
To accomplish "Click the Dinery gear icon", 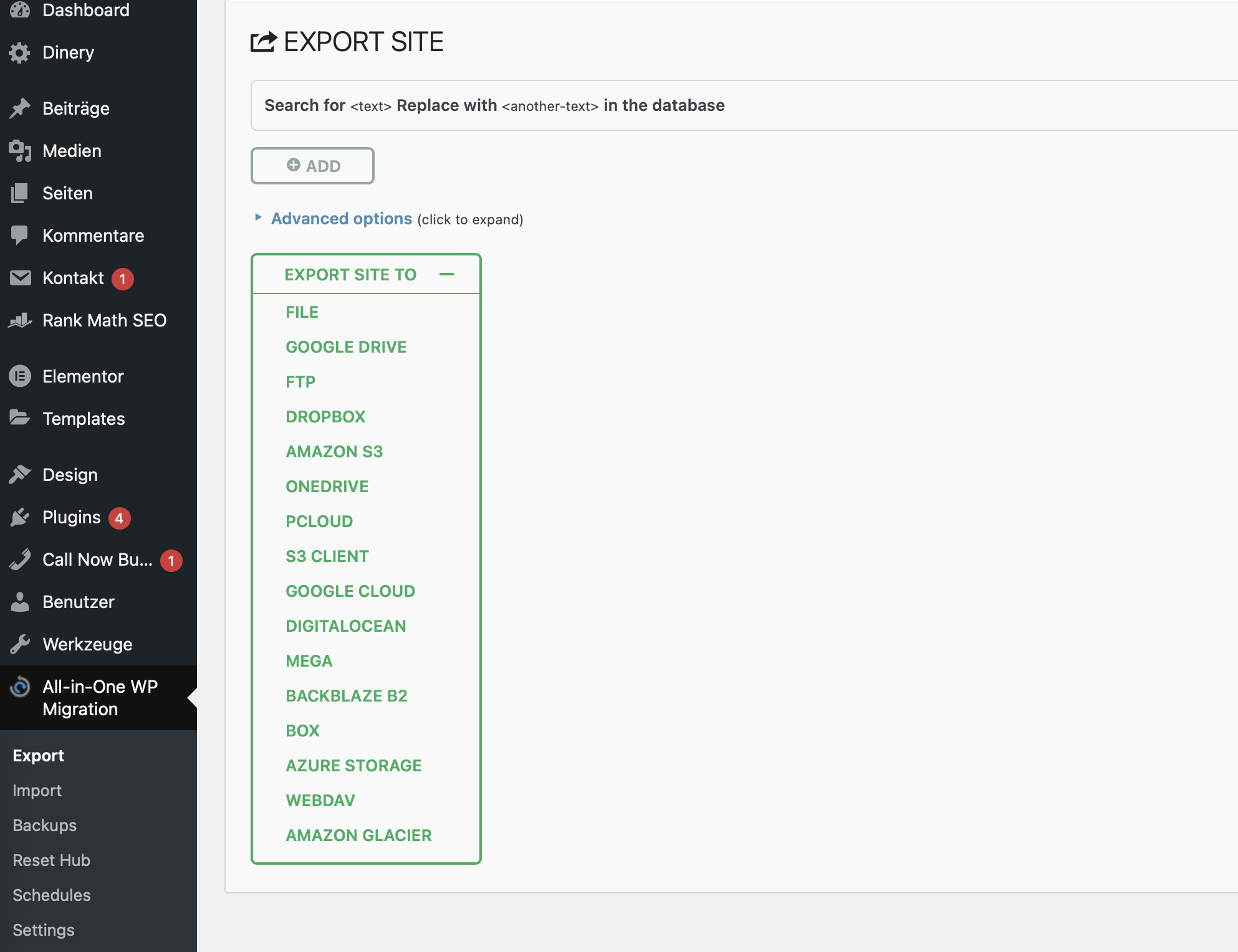I will coord(20,53).
